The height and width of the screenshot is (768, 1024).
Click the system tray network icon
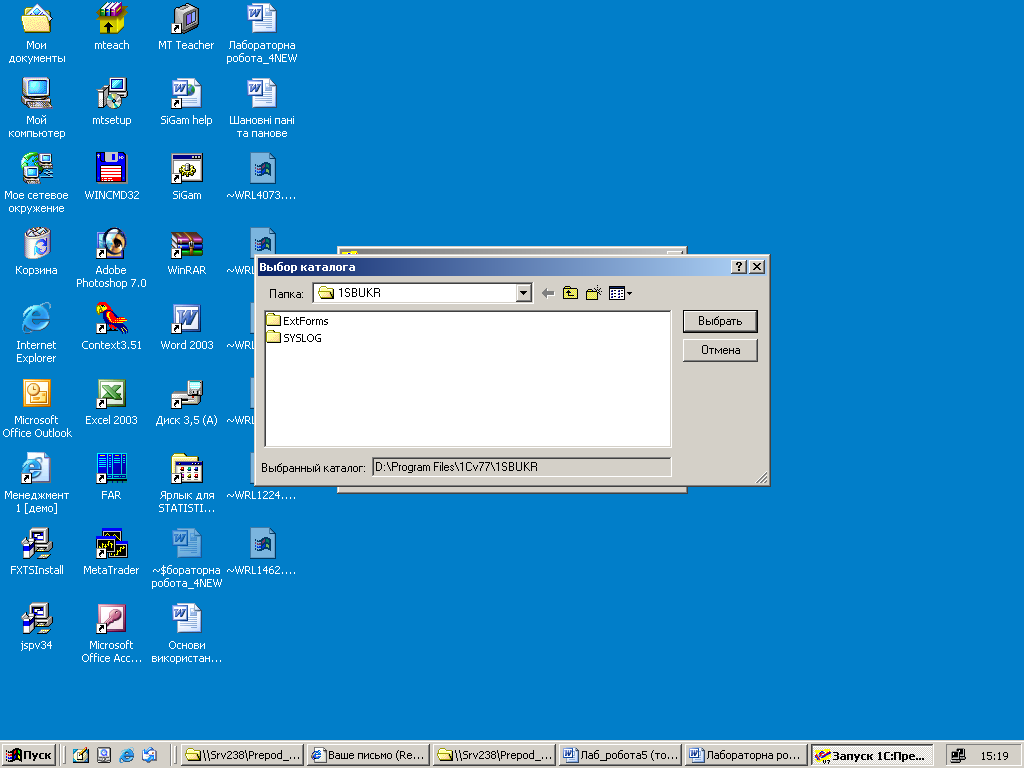coord(958,756)
